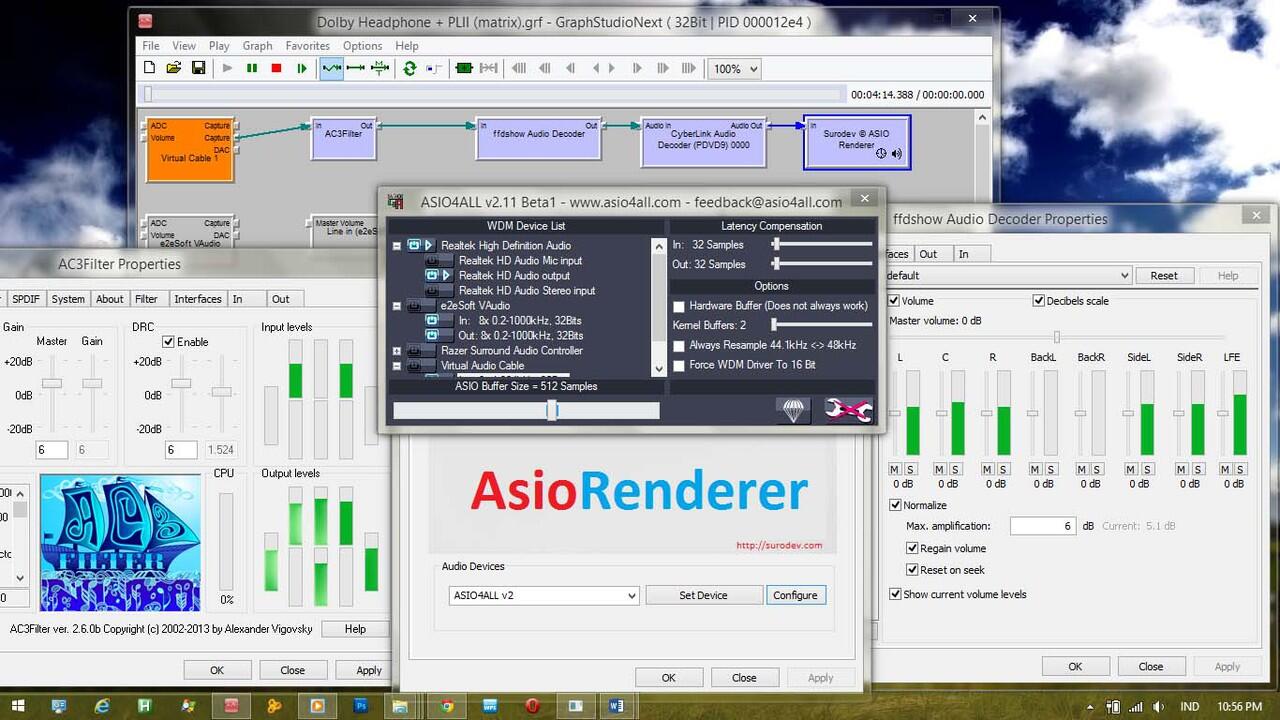
Task: Check Always Resample 44.1kHz <-> 48kHz
Action: tap(679, 345)
